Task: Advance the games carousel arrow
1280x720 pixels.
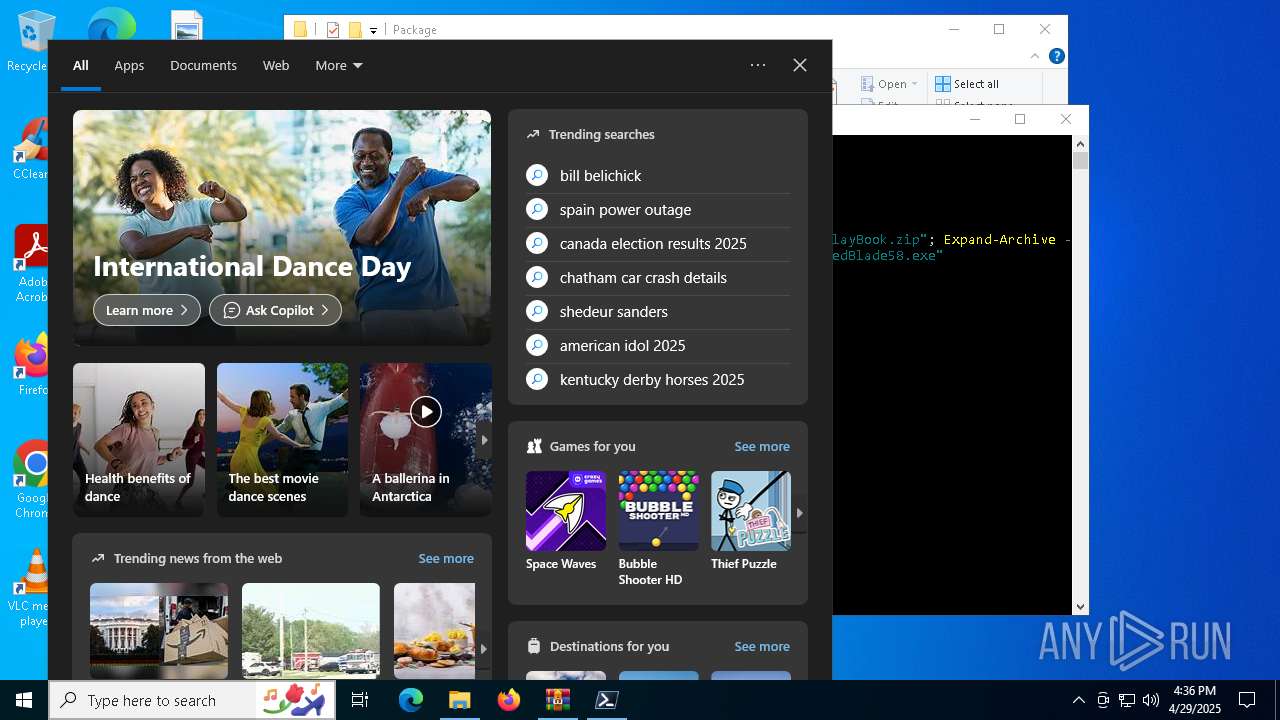Action: 799,513
